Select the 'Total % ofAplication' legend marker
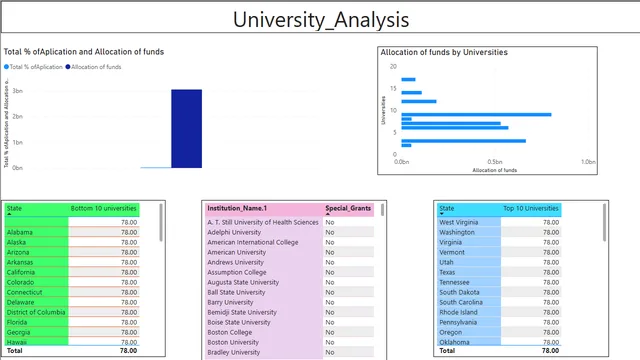This screenshot has height=360, width=640. click(6, 67)
